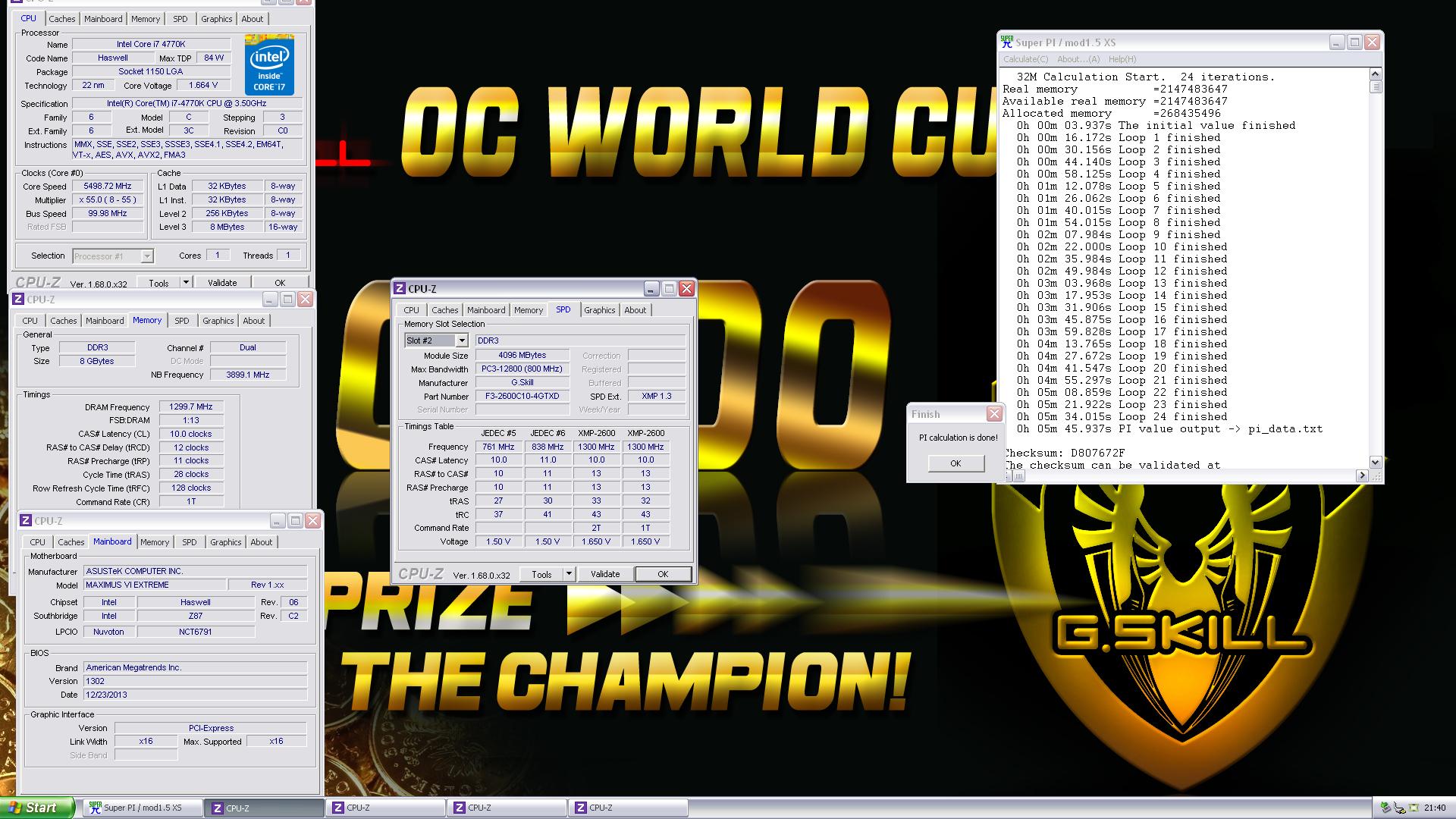Viewport: 1456px width, 819px height.
Task: Click NB Frequency value 3899.1 MHz
Action: (248, 375)
